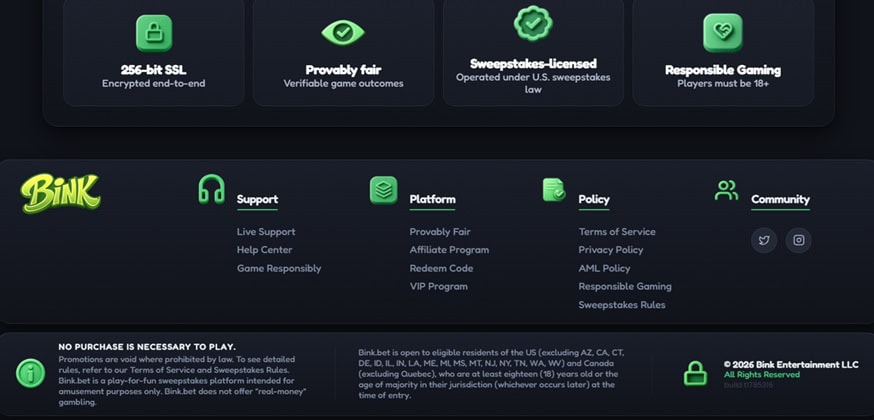874x420 pixels.
Task: Open Sweepstakes Rules link
Action: coord(622,305)
